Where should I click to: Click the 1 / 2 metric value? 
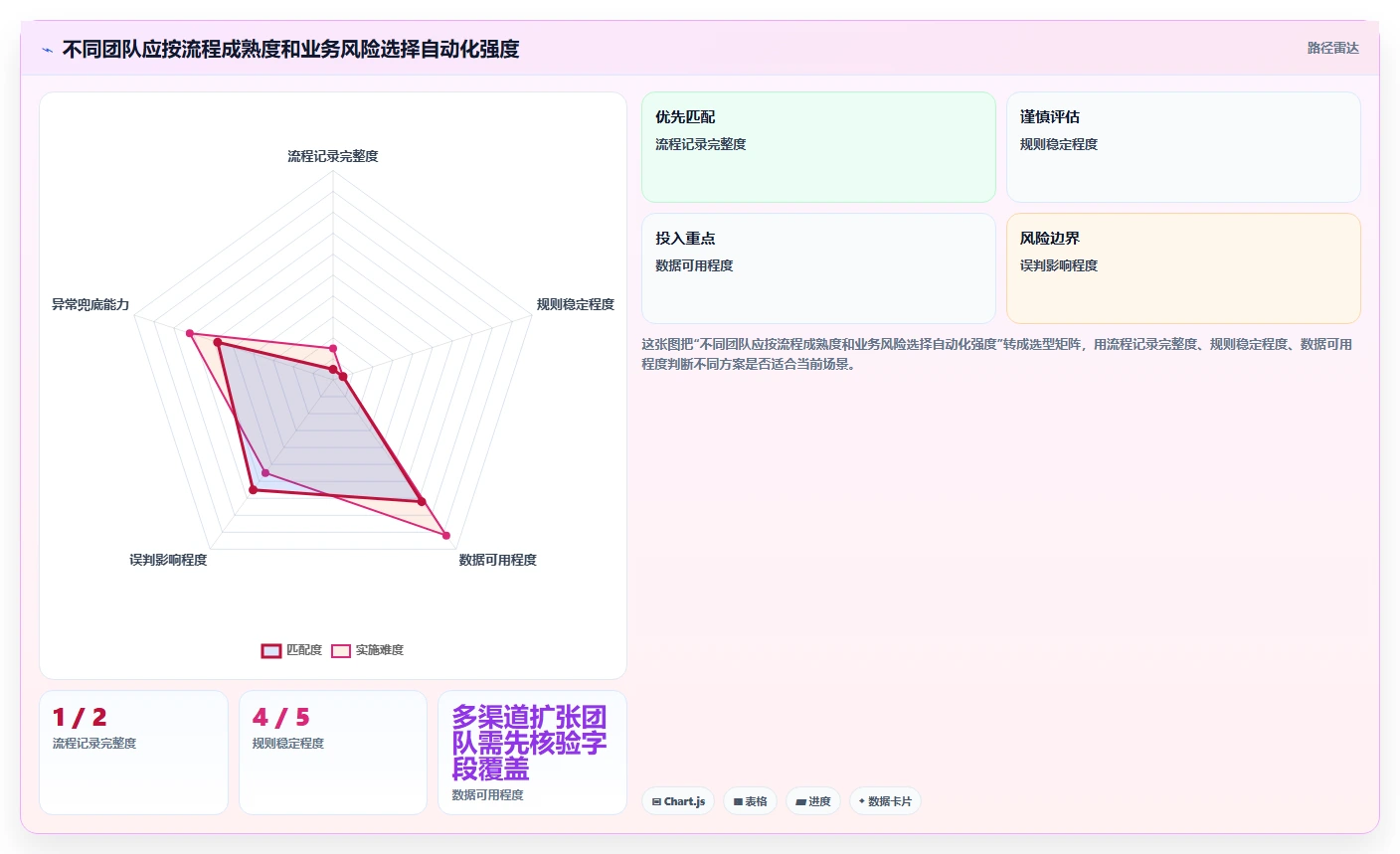[x=80, y=717]
